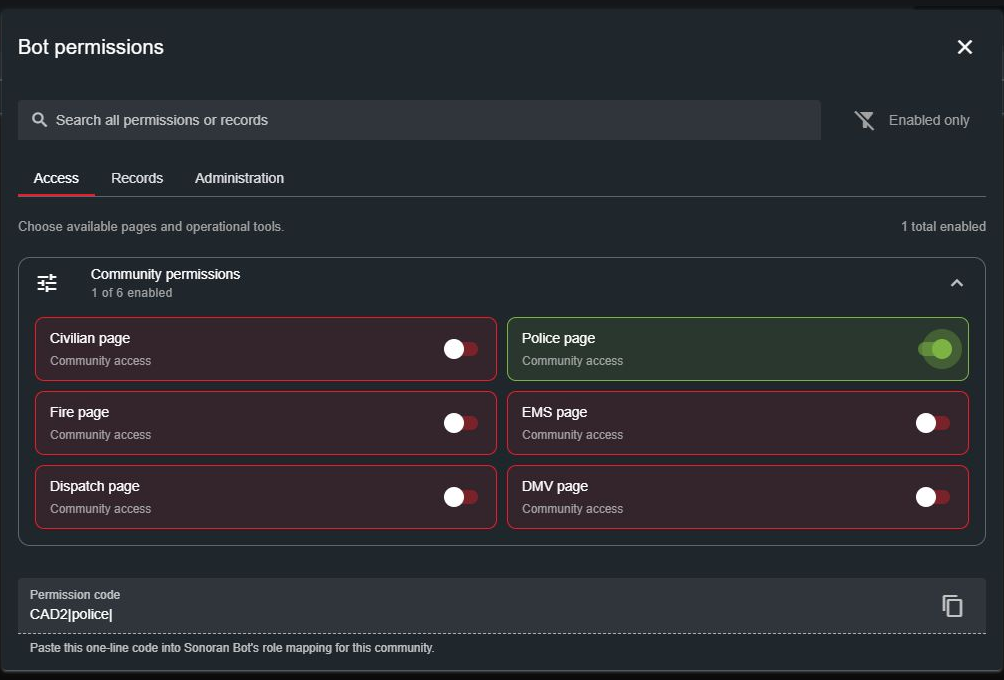Image resolution: width=1004 pixels, height=680 pixels.
Task: Close the Bot permissions dialog
Action: [964, 47]
